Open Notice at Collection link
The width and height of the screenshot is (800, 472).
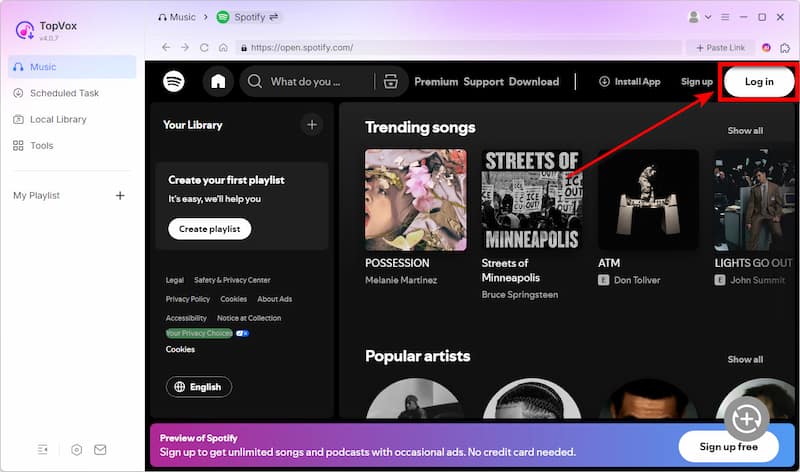click(x=249, y=318)
